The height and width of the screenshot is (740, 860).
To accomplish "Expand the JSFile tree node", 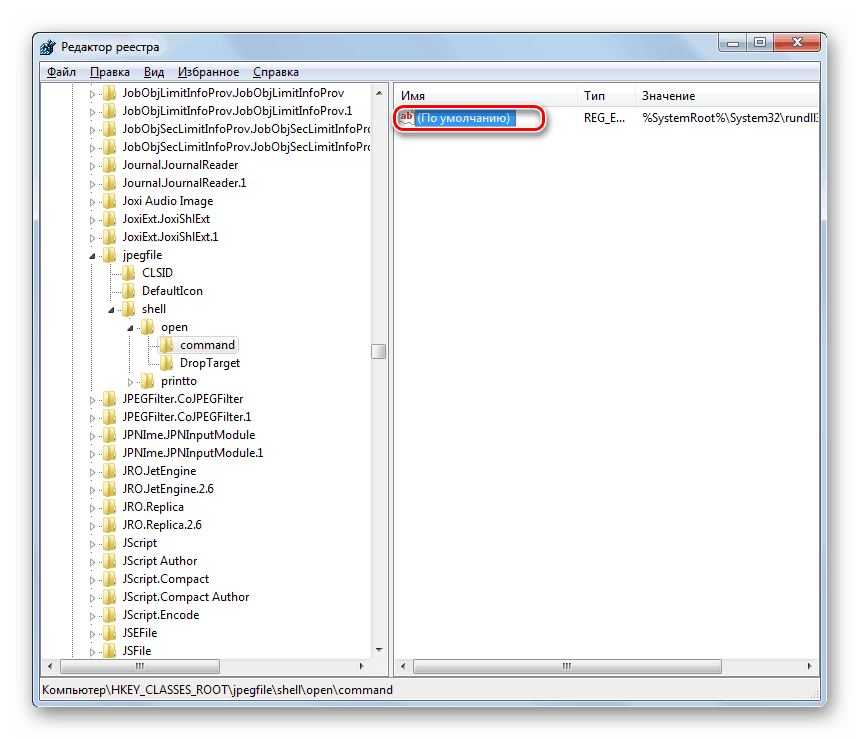I will 93,650.
